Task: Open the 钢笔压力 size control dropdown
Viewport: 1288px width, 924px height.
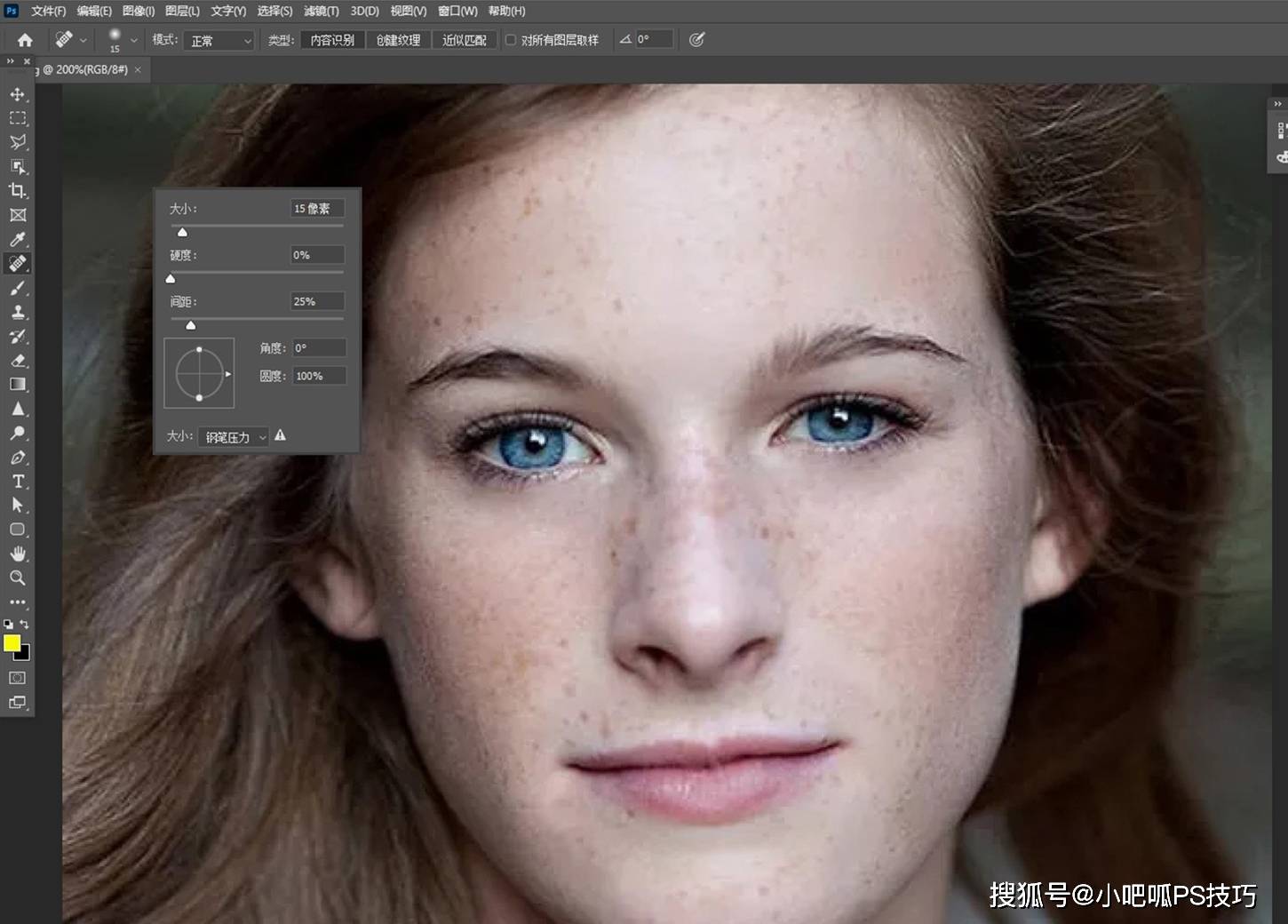Action: (235, 437)
